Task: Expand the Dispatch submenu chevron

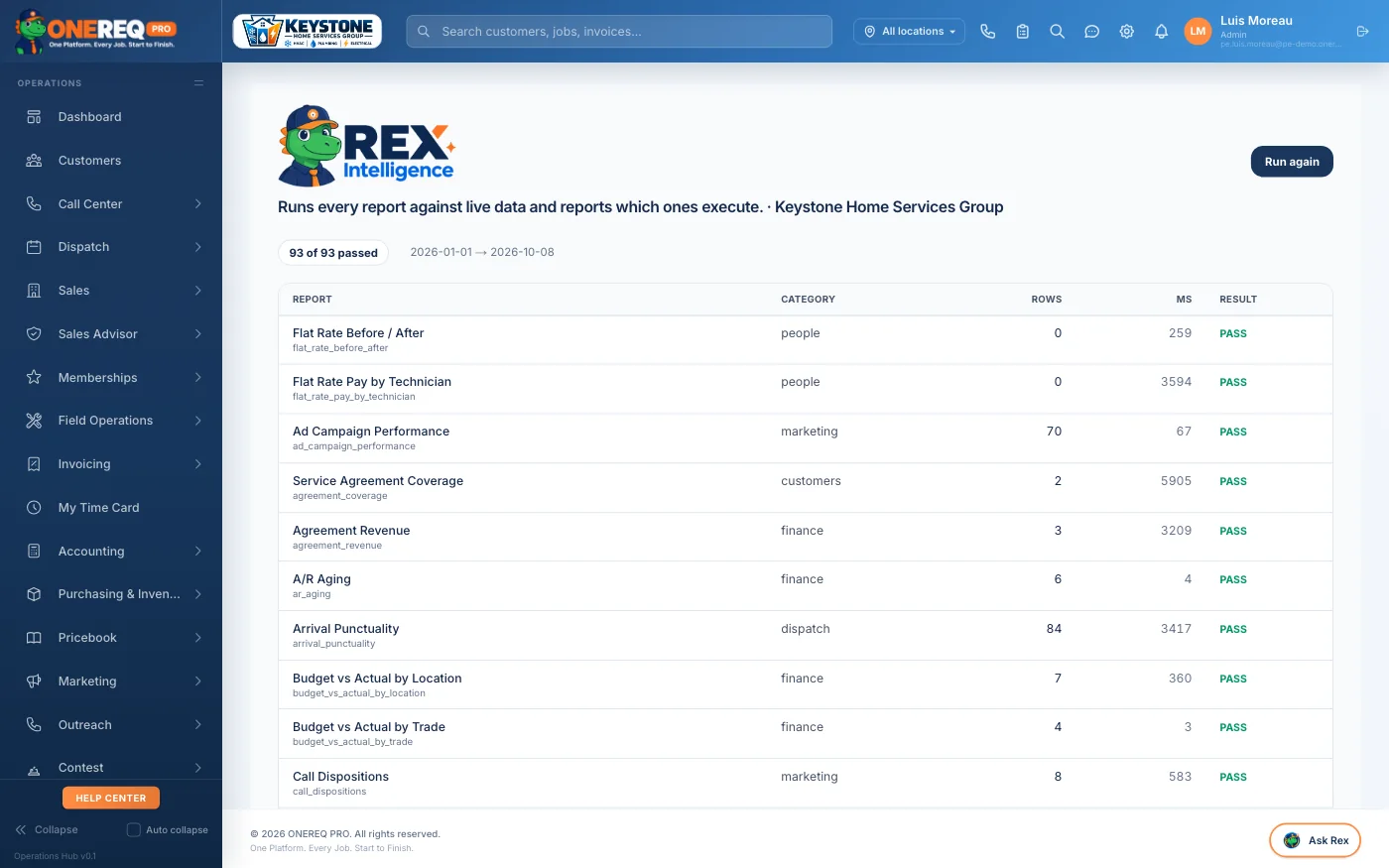Action: (198, 247)
